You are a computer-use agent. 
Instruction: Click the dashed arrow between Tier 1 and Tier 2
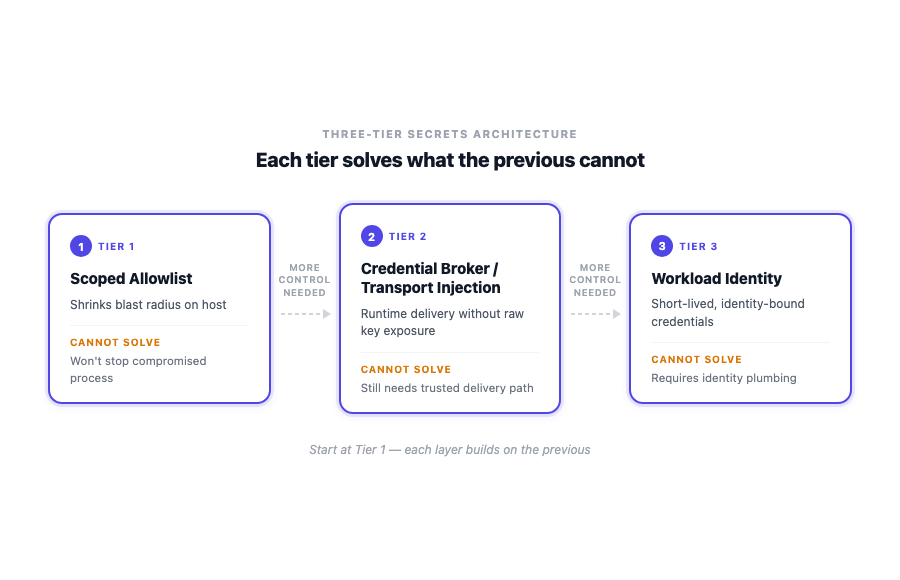coord(305,314)
